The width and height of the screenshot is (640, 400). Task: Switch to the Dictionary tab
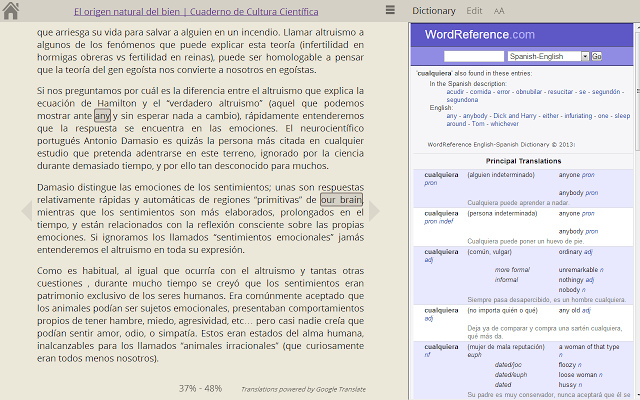point(433,11)
